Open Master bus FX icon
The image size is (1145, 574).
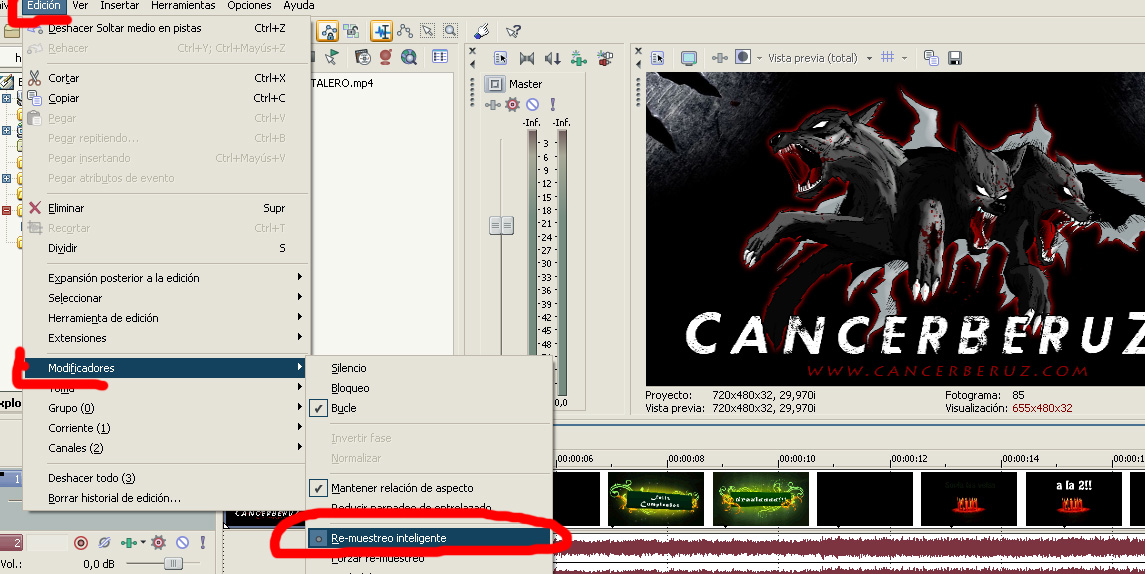(493, 104)
